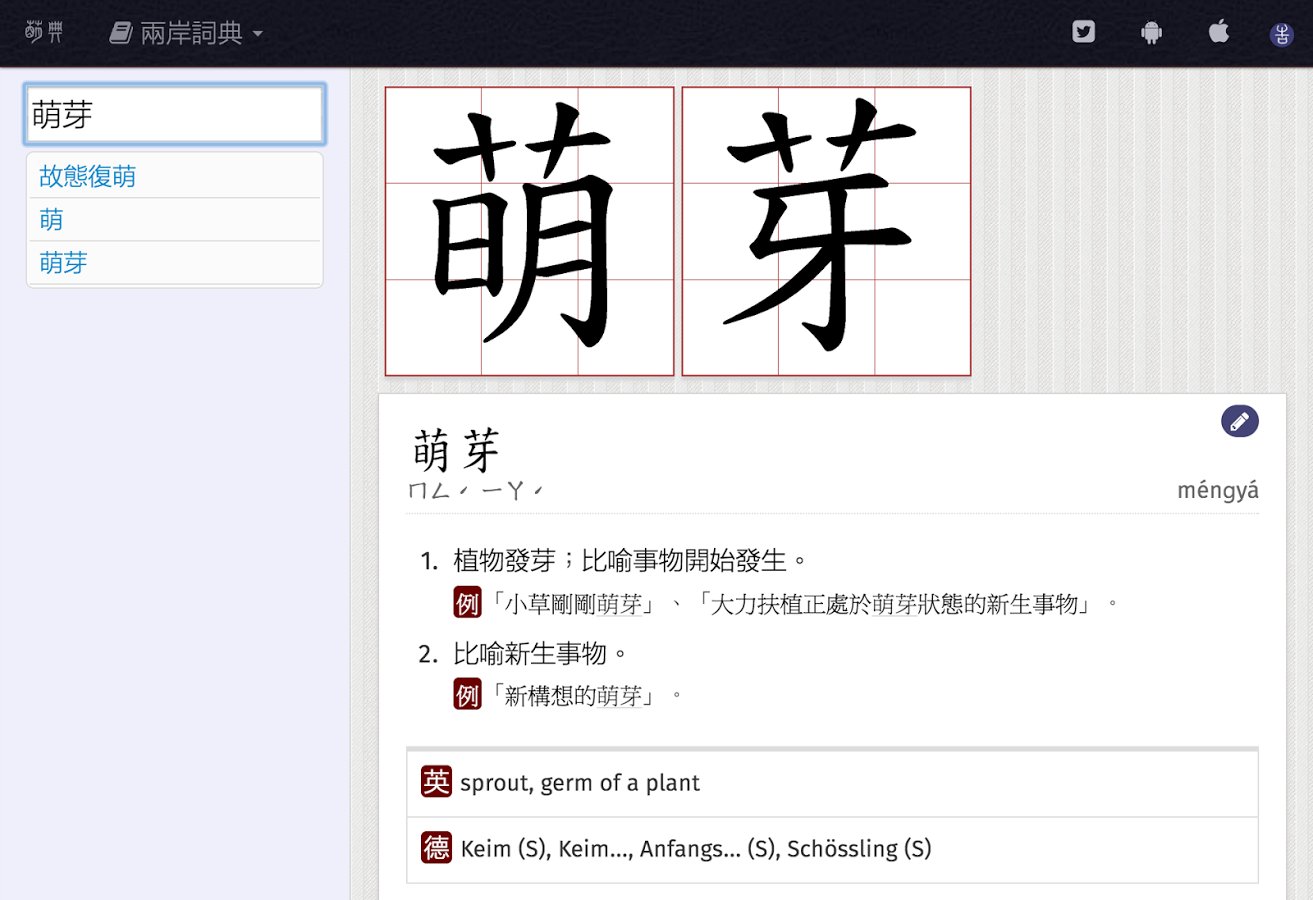Click the 例 badge under definition 1
1313x900 pixels.
[x=468, y=603]
